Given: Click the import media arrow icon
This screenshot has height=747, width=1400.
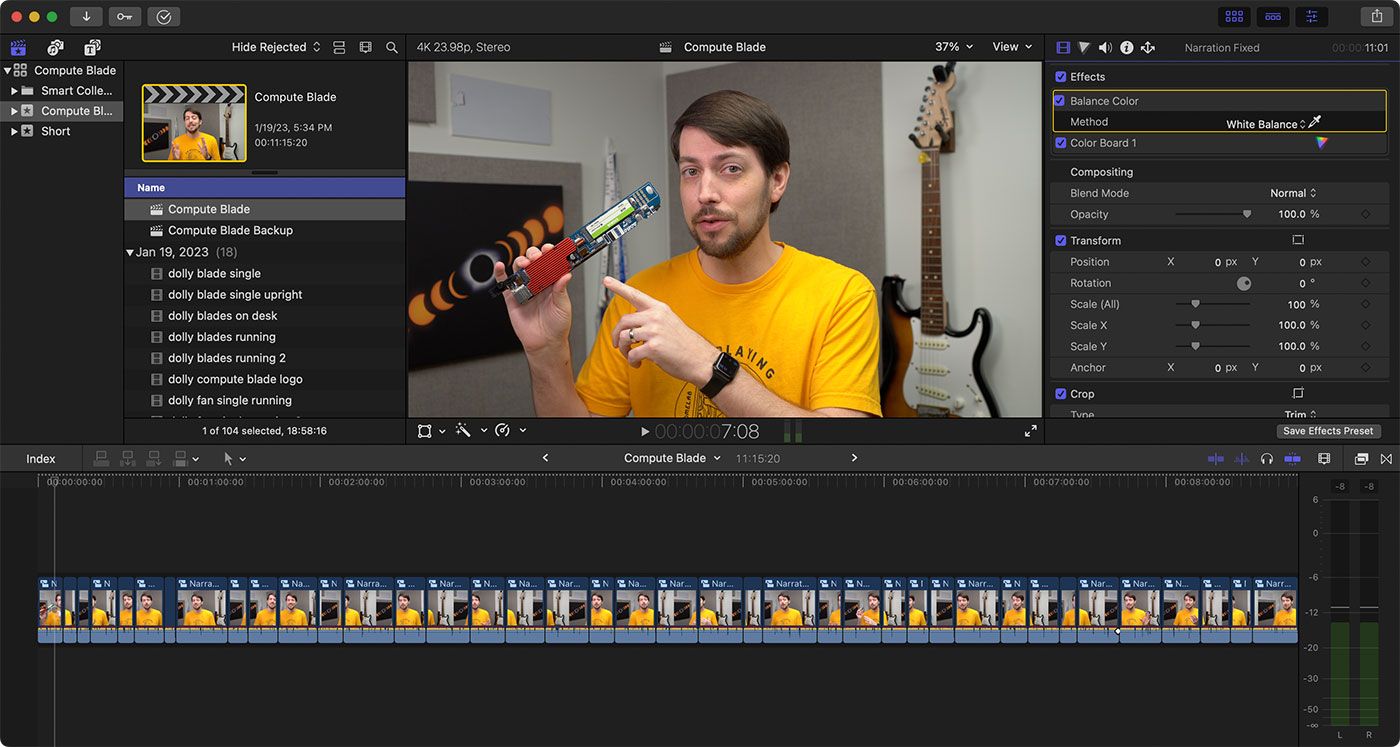Looking at the screenshot, I should (86, 16).
